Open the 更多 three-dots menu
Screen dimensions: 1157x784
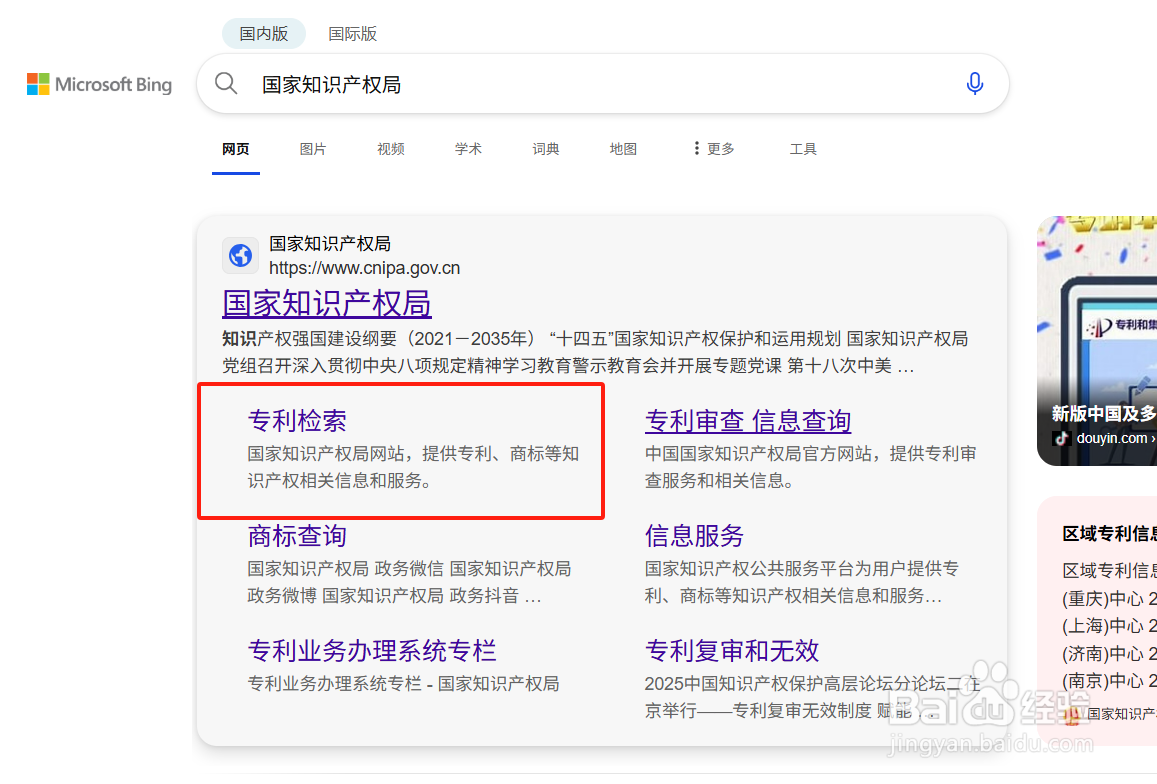714,148
